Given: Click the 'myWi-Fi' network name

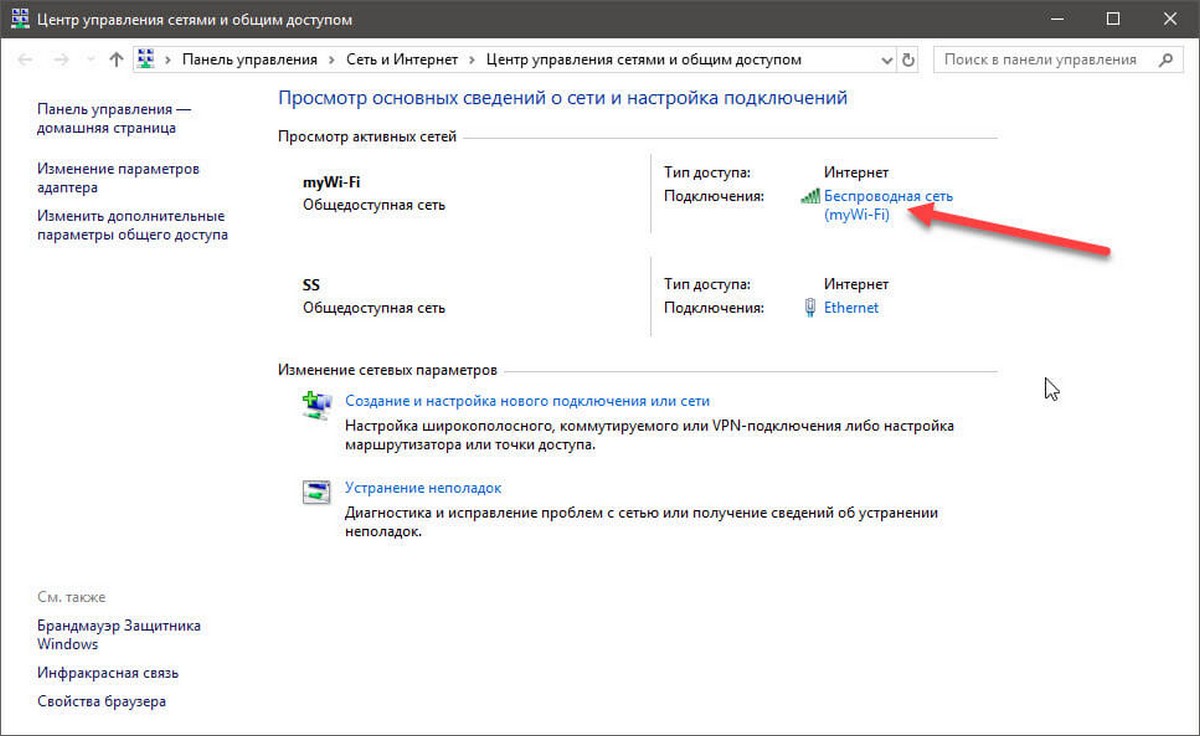Looking at the screenshot, I should (330, 183).
